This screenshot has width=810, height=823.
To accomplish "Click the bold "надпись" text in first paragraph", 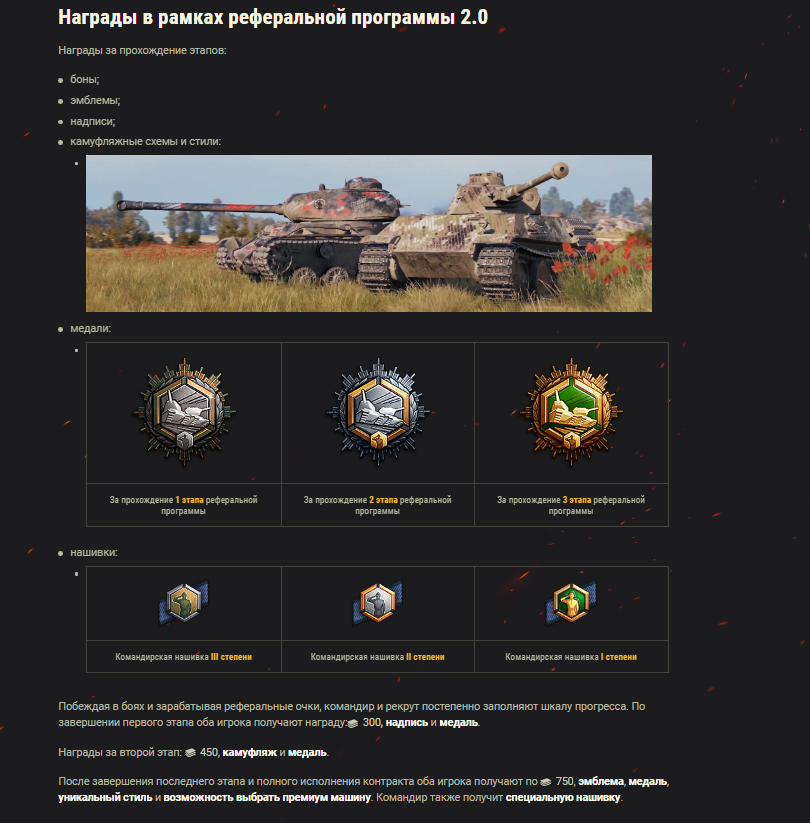I will click(x=407, y=722).
